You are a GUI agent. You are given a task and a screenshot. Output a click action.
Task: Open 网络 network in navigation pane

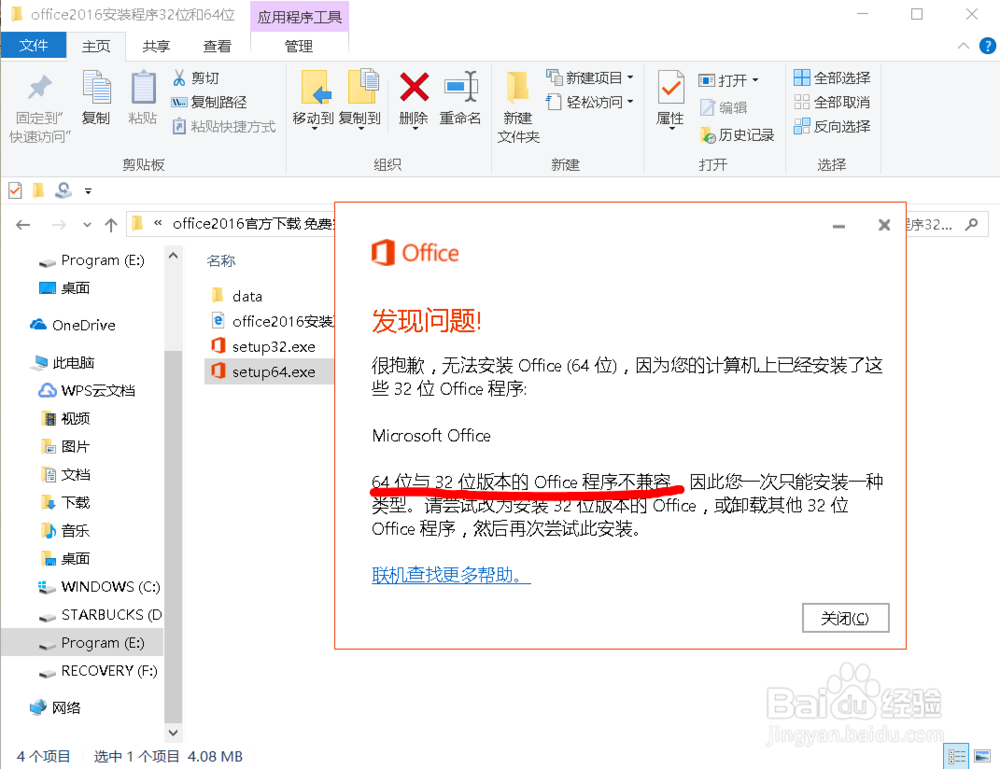click(x=56, y=708)
